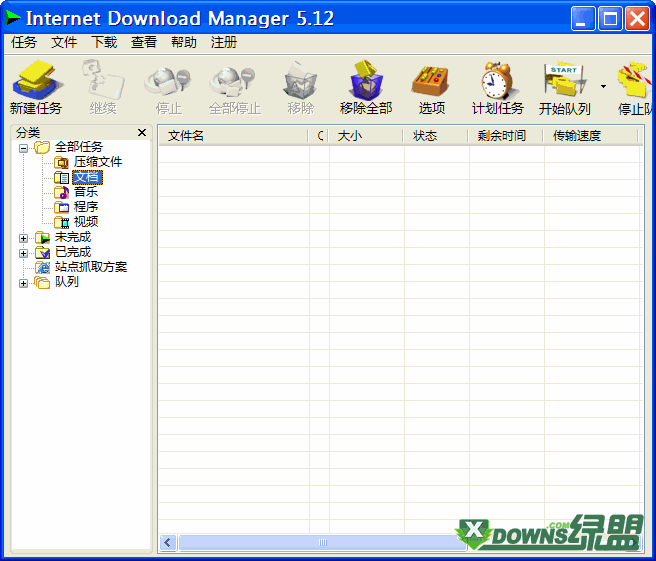The height and width of the screenshot is (561, 656).
Task: Select the 程序 category
Action: pos(86,207)
